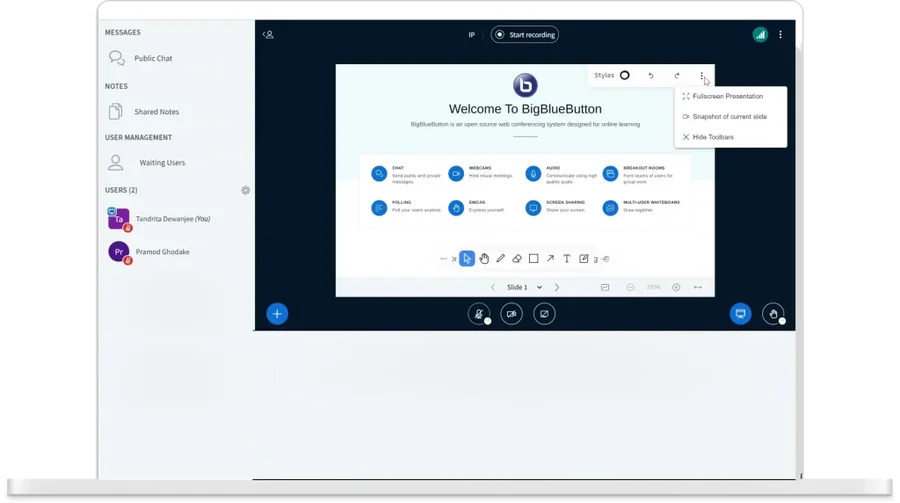Toggle screen share button
900x503 pixels.
[544, 314]
